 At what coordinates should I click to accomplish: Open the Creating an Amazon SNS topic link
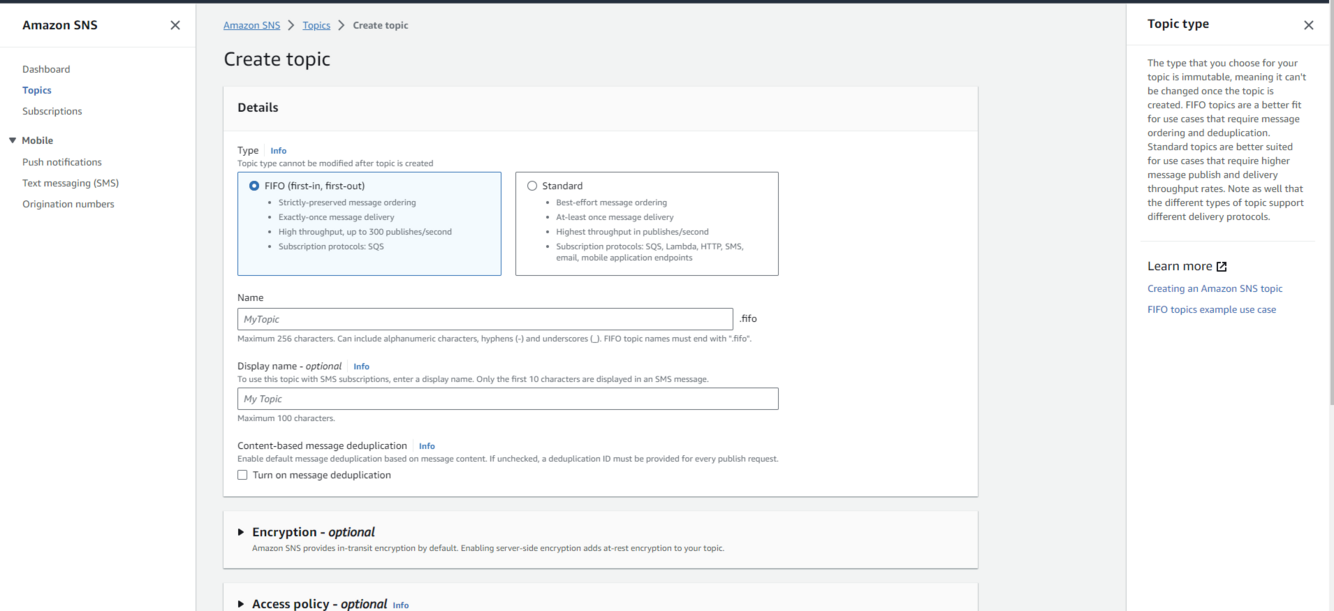(x=1215, y=289)
